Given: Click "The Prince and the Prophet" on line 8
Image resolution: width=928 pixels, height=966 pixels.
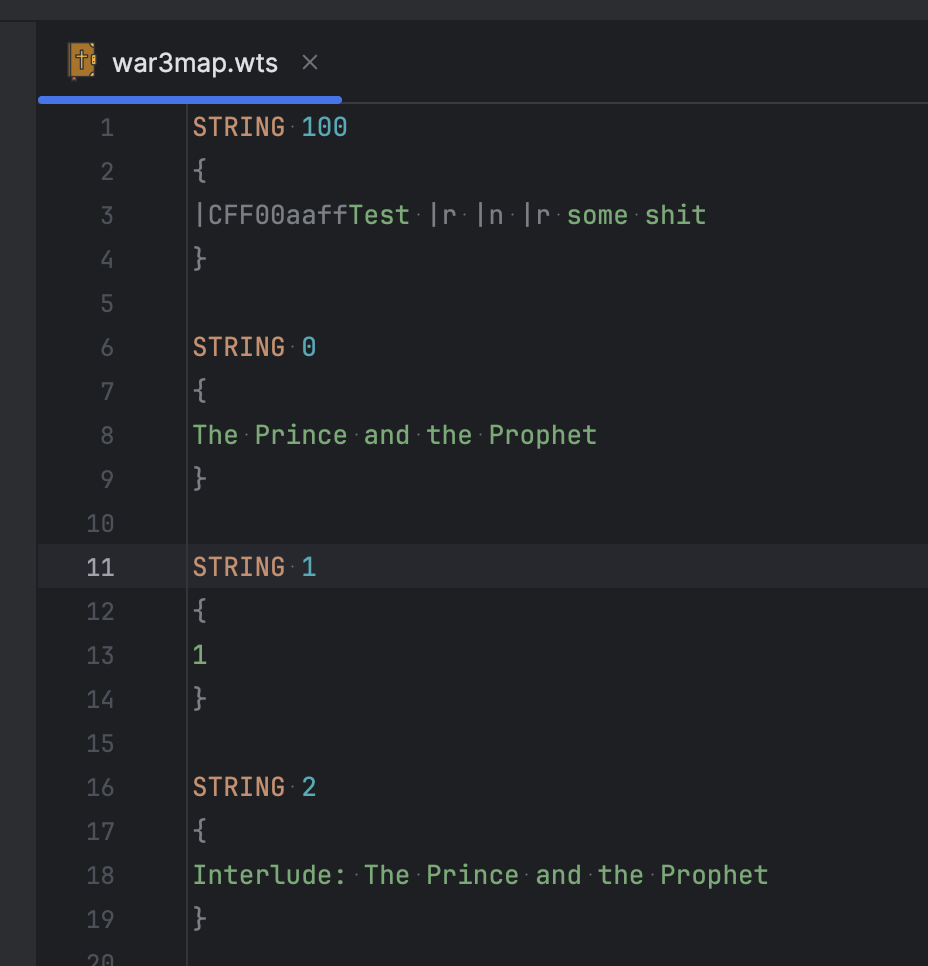Looking at the screenshot, I should point(395,436).
